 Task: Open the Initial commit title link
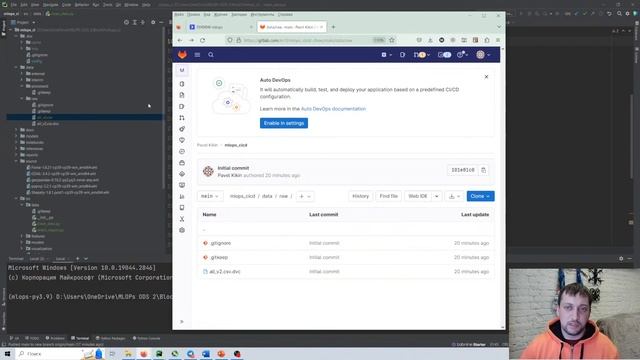233,168
